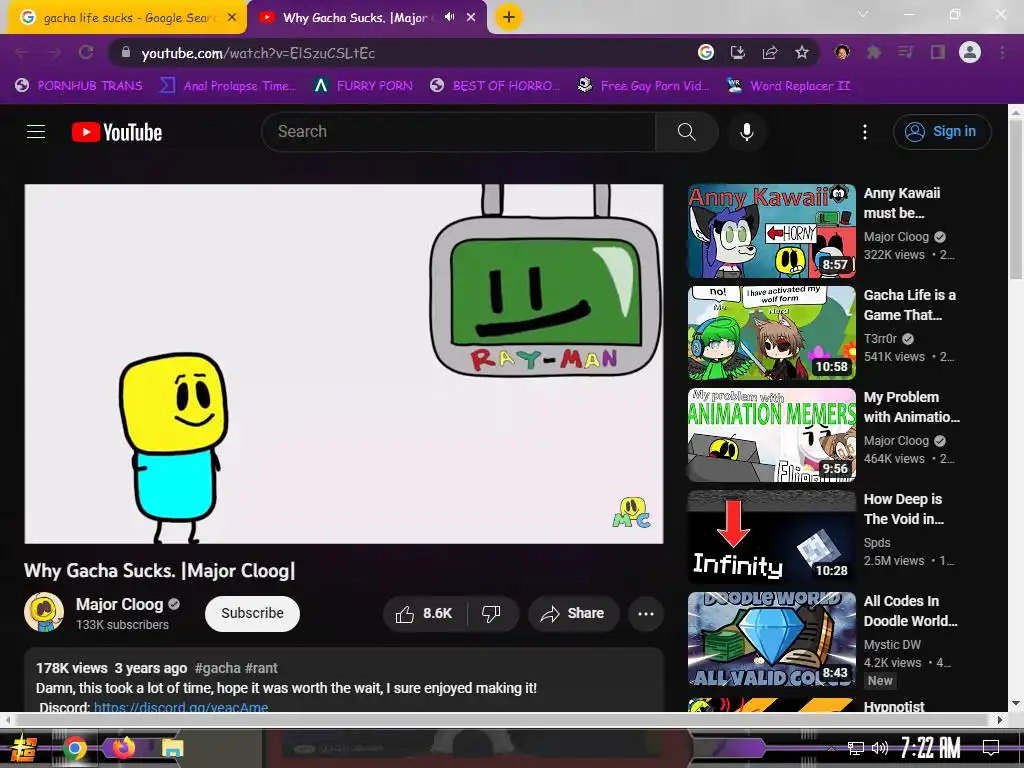
Task: Open the media control toolbar icon
Action: [x=905, y=52]
